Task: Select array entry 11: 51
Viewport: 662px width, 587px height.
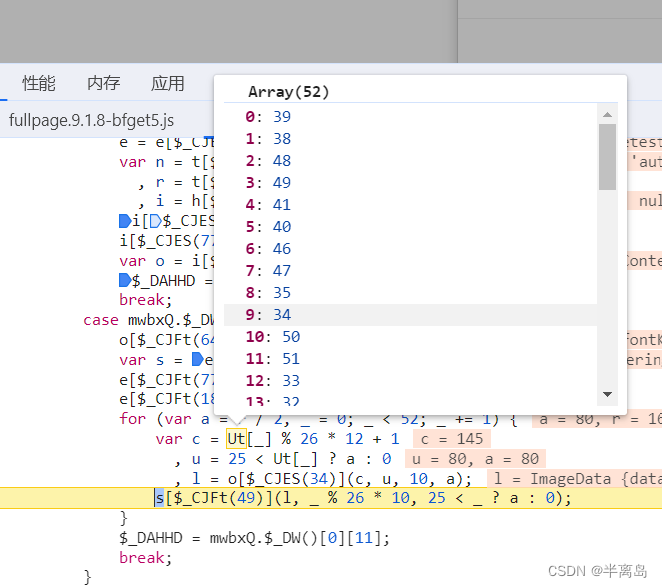Action: tap(410, 359)
